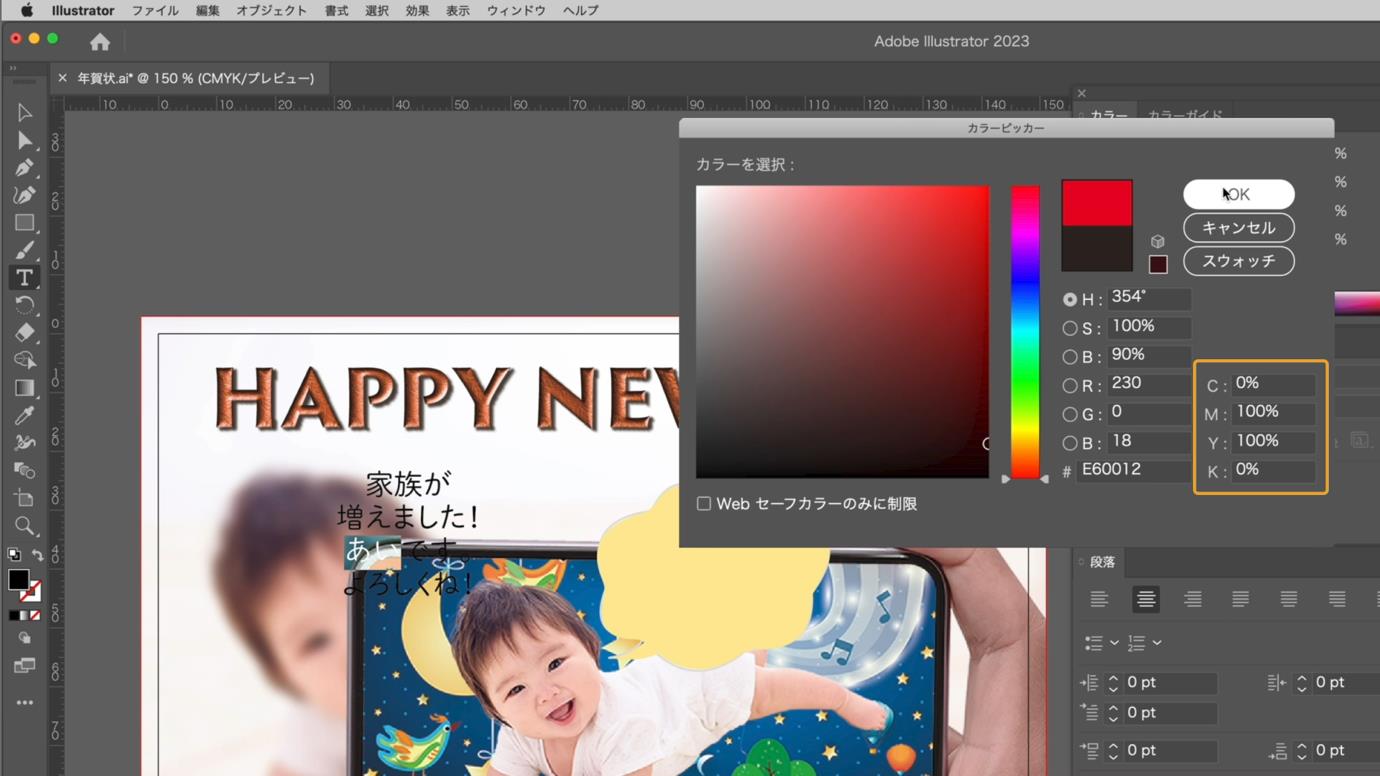Click the Change Screen Mode icon
Viewport: 1380px width, 776px height.
[x=25, y=666]
